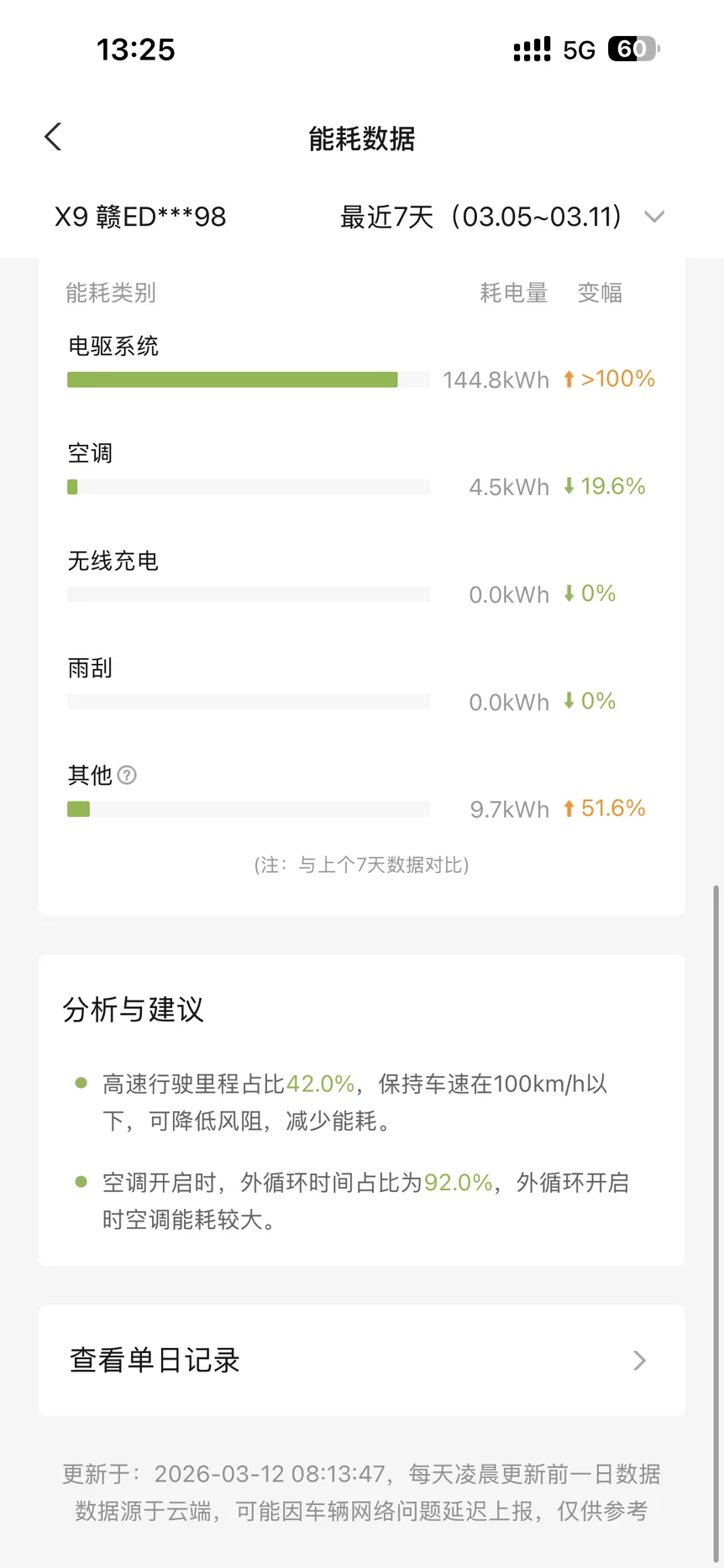
Task: Tap the 144.8kWh consumption value
Action: tap(496, 380)
